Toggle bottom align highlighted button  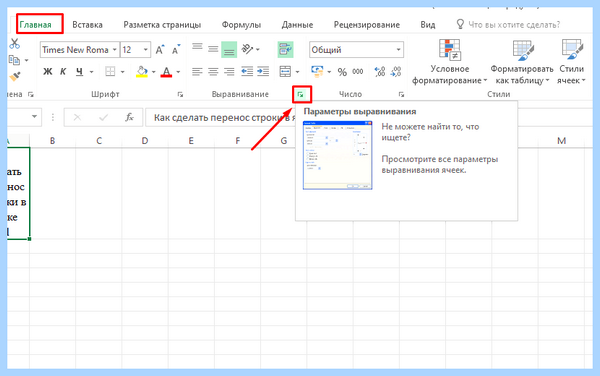tap(229, 50)
